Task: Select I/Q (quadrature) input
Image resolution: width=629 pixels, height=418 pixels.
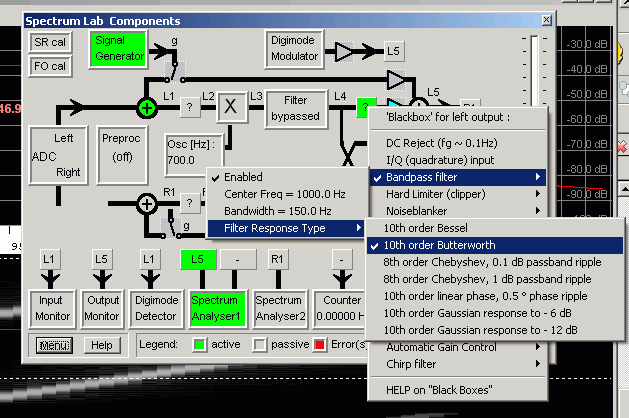Action: pyautogui.click(x=458, y=160)
